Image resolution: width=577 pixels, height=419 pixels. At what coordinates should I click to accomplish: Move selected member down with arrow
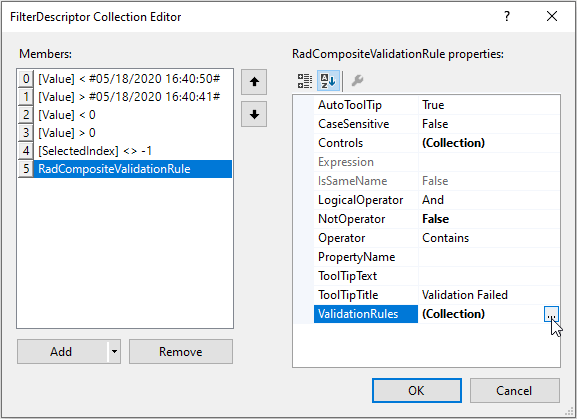(x=254, y=114)
